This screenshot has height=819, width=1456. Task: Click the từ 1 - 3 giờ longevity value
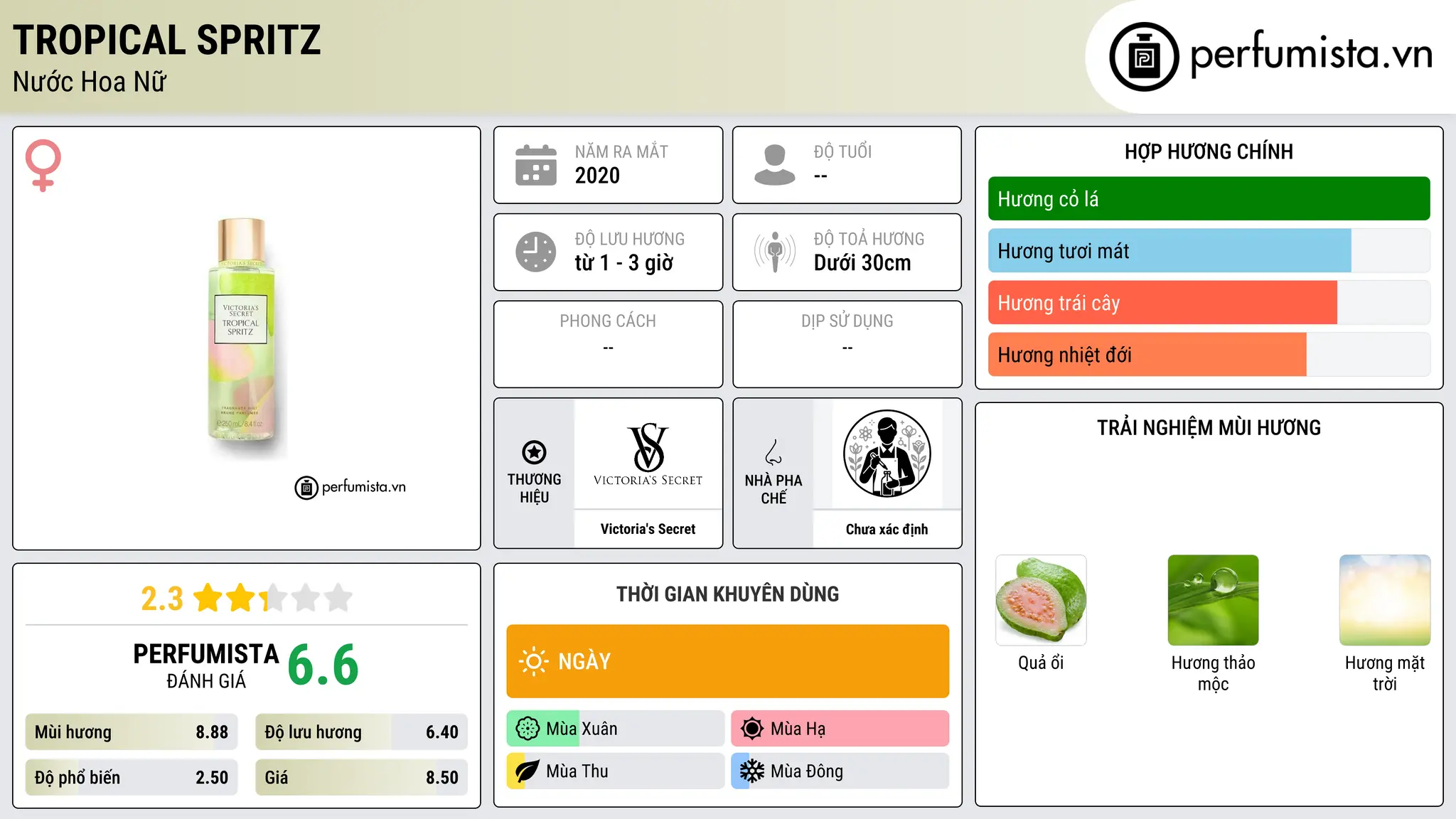pos(624,263)
